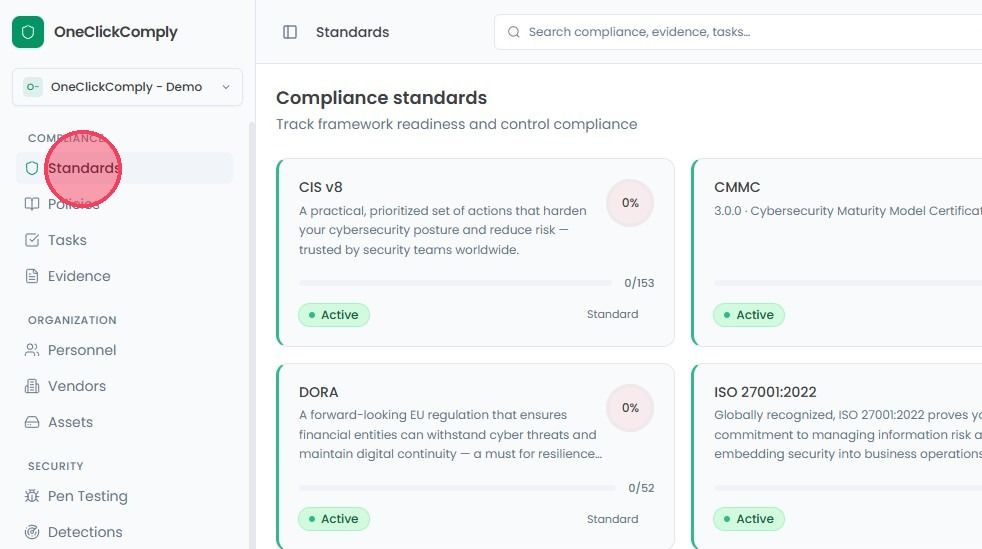
Task: Click the Evidence document icon
Action: 32,276
